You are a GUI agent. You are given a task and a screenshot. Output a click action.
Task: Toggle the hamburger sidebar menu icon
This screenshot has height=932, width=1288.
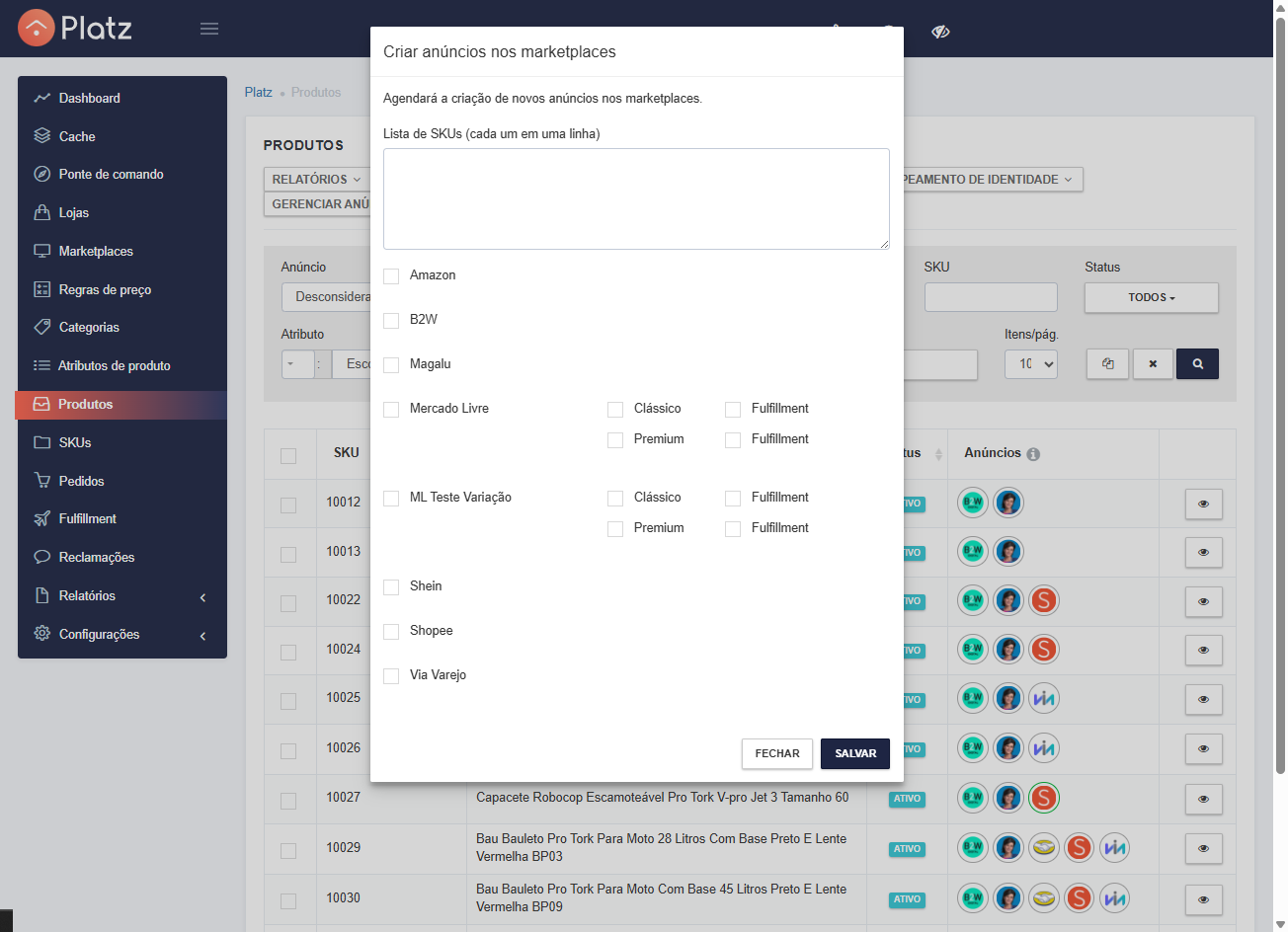pos(209,29)
